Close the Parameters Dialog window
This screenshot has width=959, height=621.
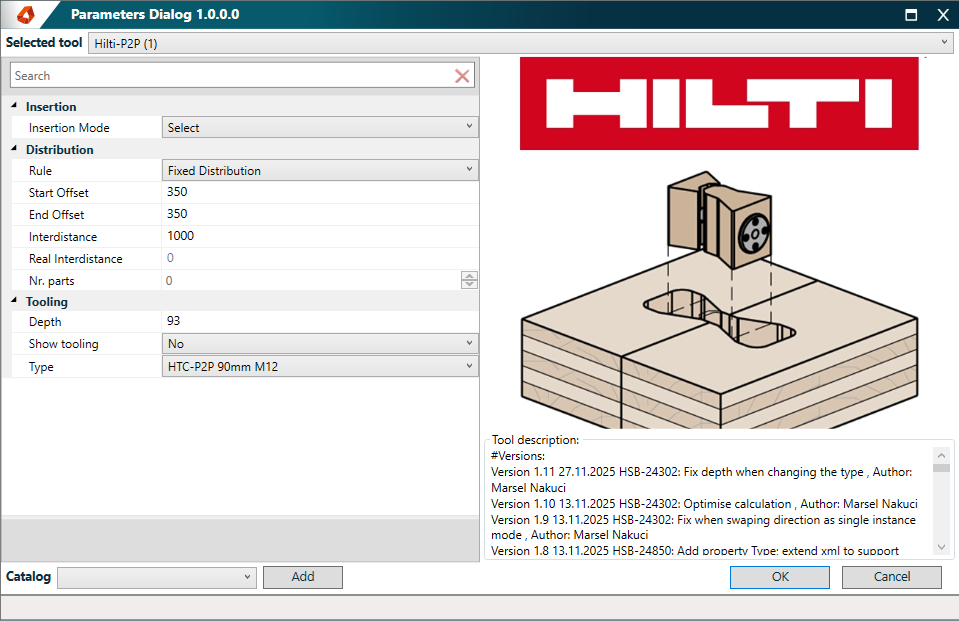[943, 15]
